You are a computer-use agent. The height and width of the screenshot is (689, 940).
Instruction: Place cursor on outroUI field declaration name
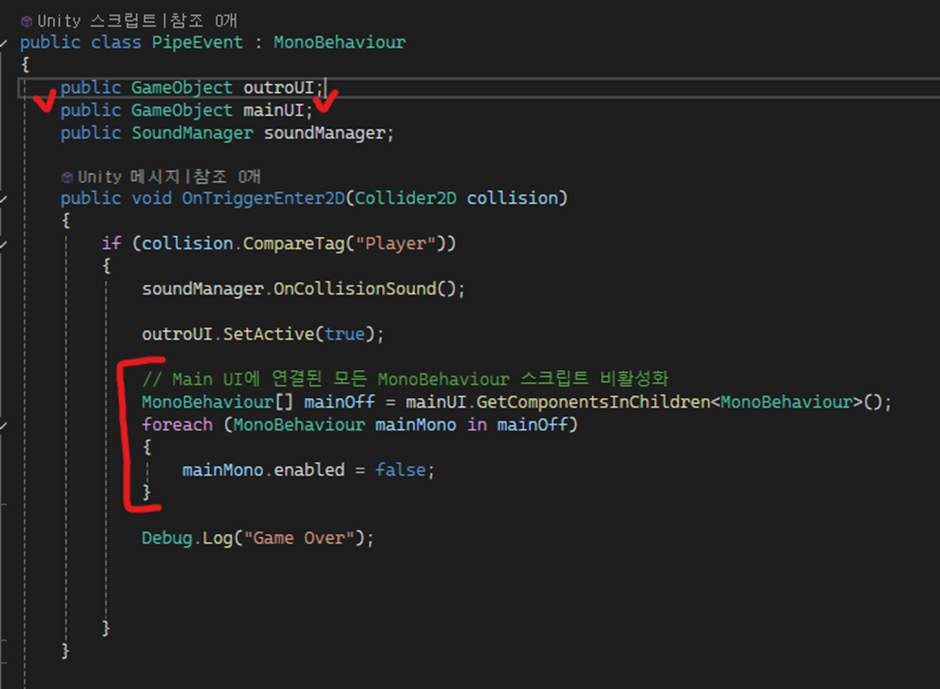[x=278, y=88]
